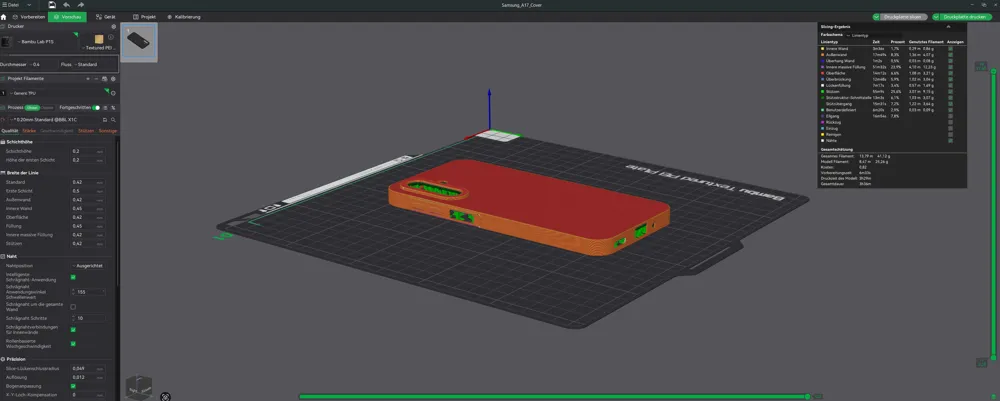Image resolution: width=1000 pixels, height=401 pixels.
Task: Uncheck Schrägnahtverbindungen für Innenwände checkbox
Action: pyautogui.click(x=73, y=330)
